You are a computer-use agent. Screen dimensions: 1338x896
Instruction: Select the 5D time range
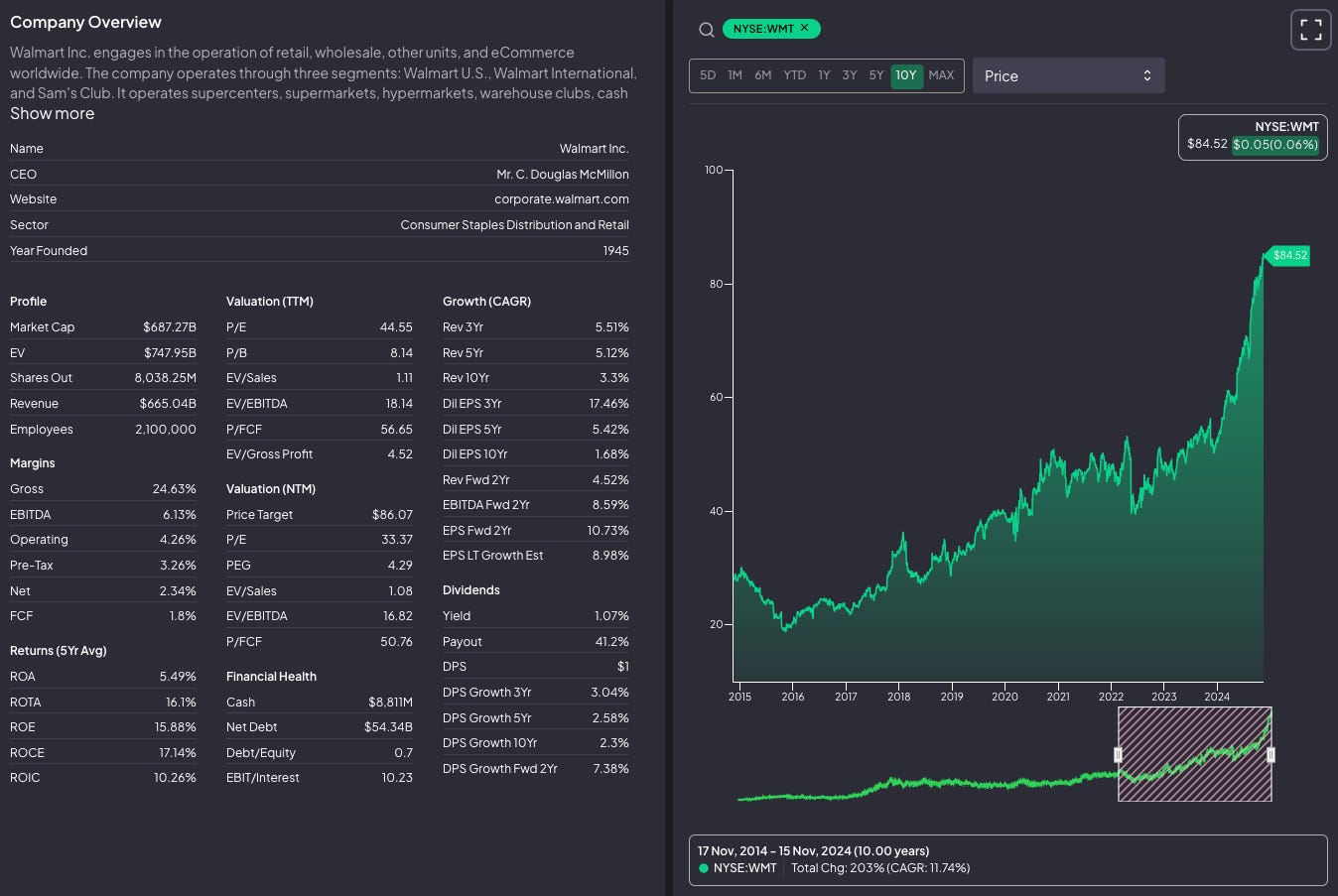(708, 75)
